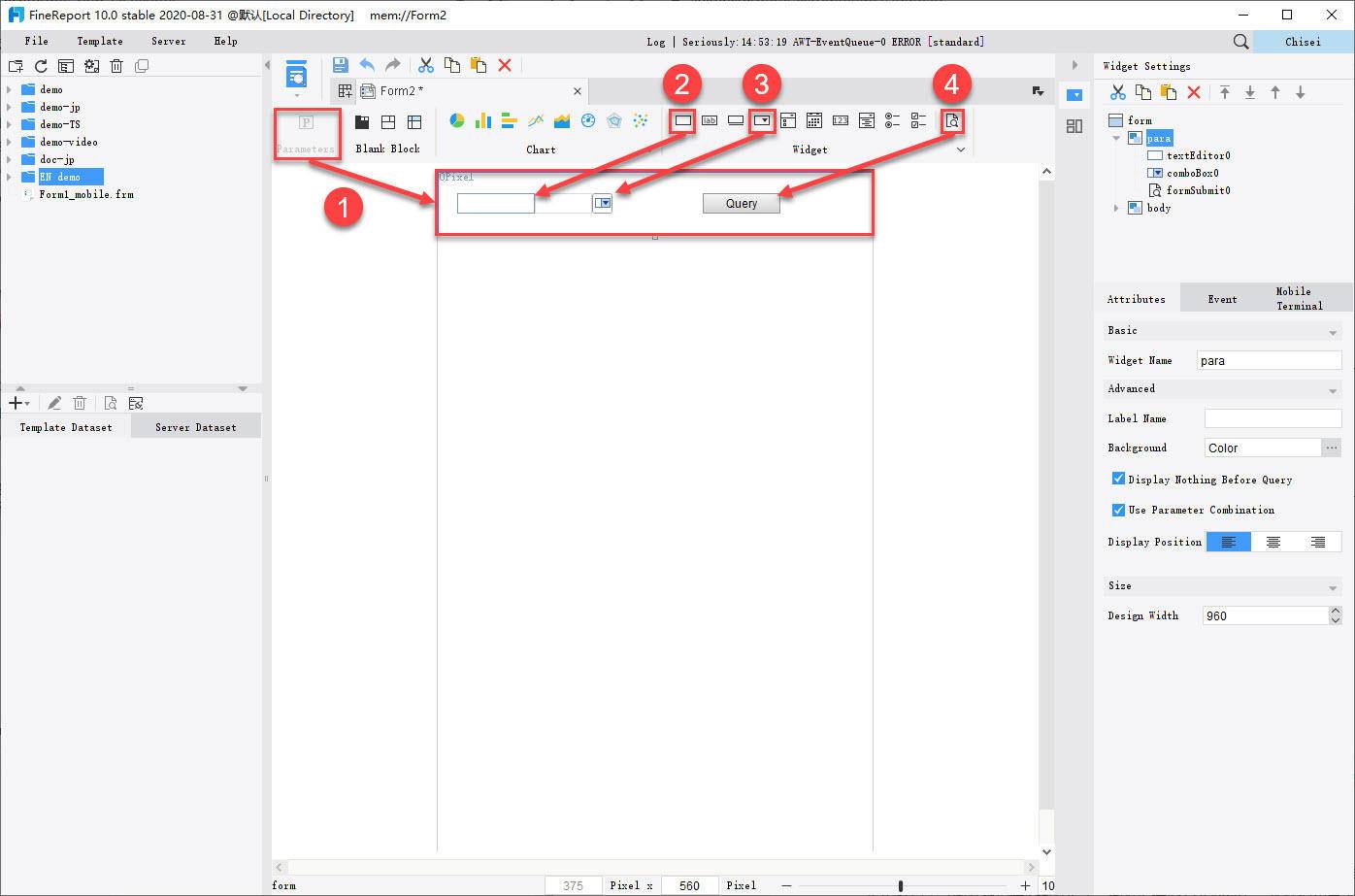Open the Chisei account button
Image resolution: width=1355 pixels, height=896 pixels.
1303,42
